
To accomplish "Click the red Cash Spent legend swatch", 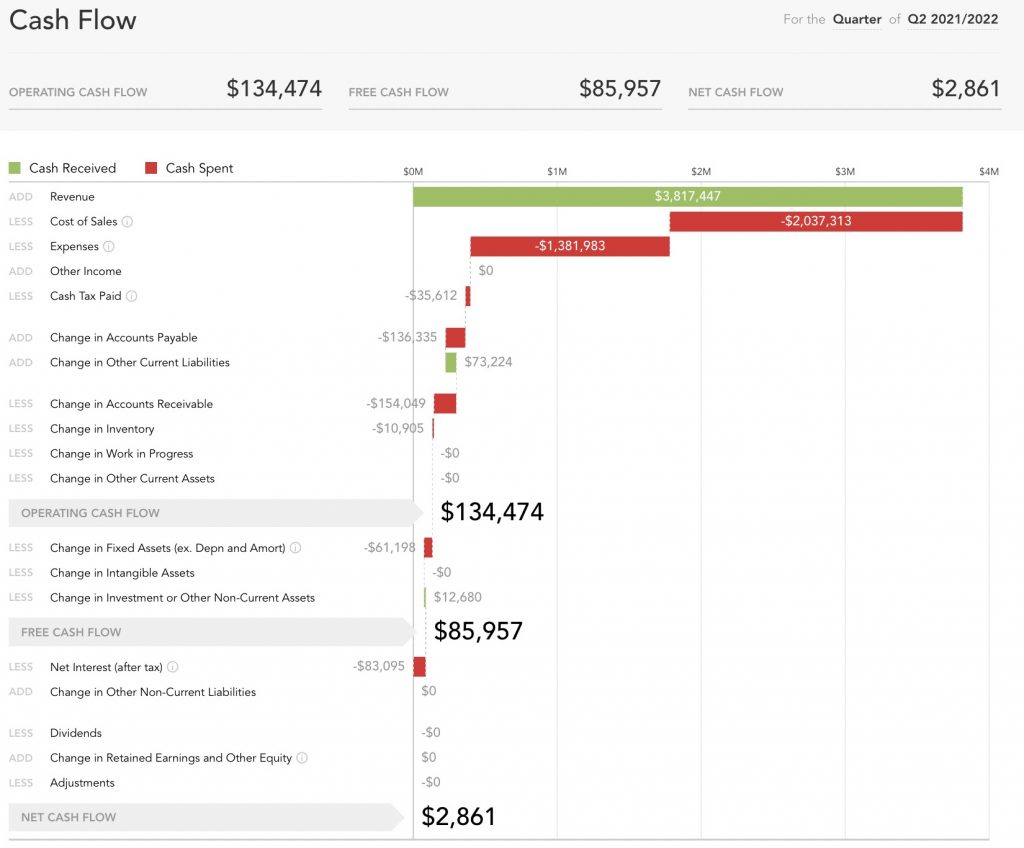I will (x=151, y=168).
